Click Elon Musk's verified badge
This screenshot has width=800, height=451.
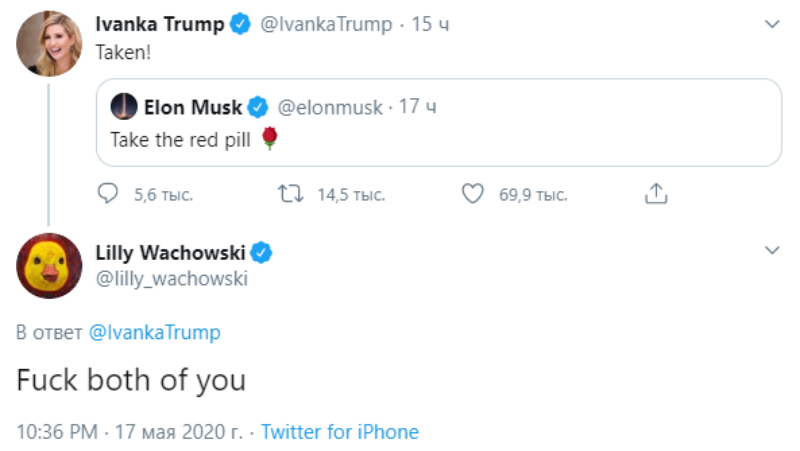[x=258, y=107]
